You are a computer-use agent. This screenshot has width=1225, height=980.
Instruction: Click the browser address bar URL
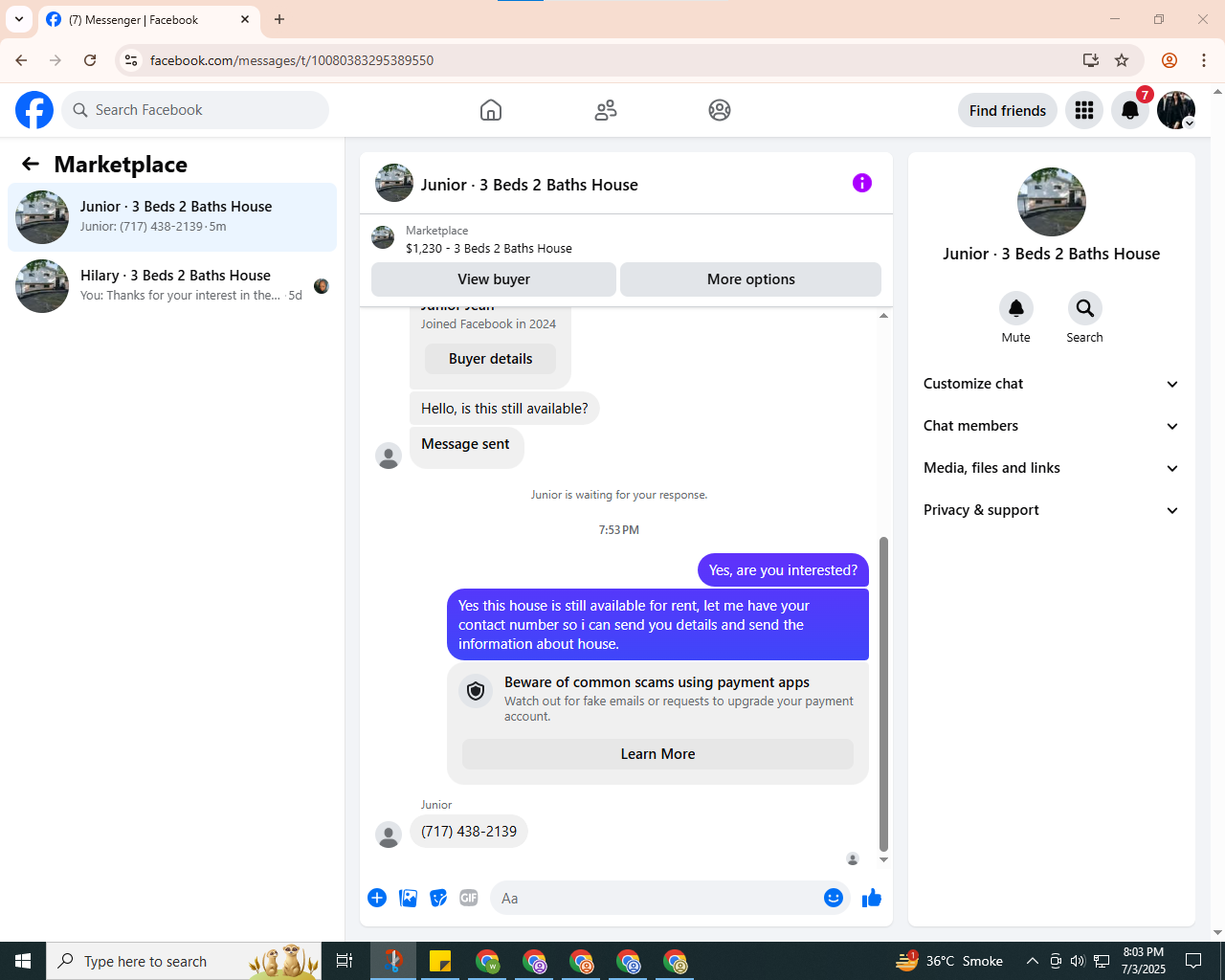[x=292, y=60]
